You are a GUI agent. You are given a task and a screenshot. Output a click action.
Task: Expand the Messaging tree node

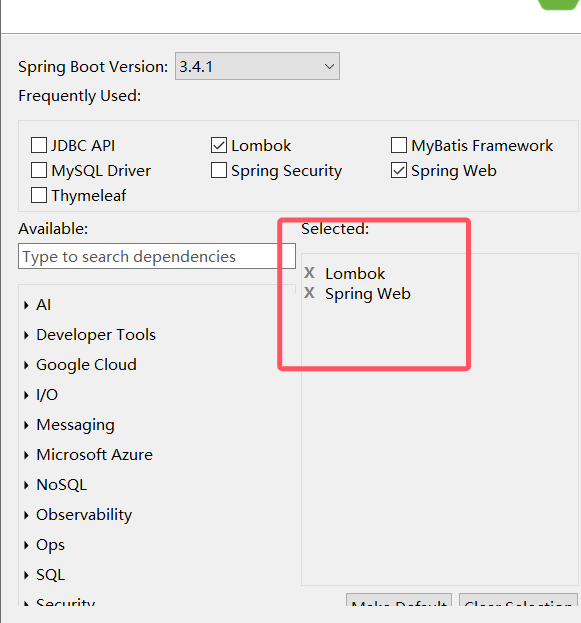(x=26, y=425)
